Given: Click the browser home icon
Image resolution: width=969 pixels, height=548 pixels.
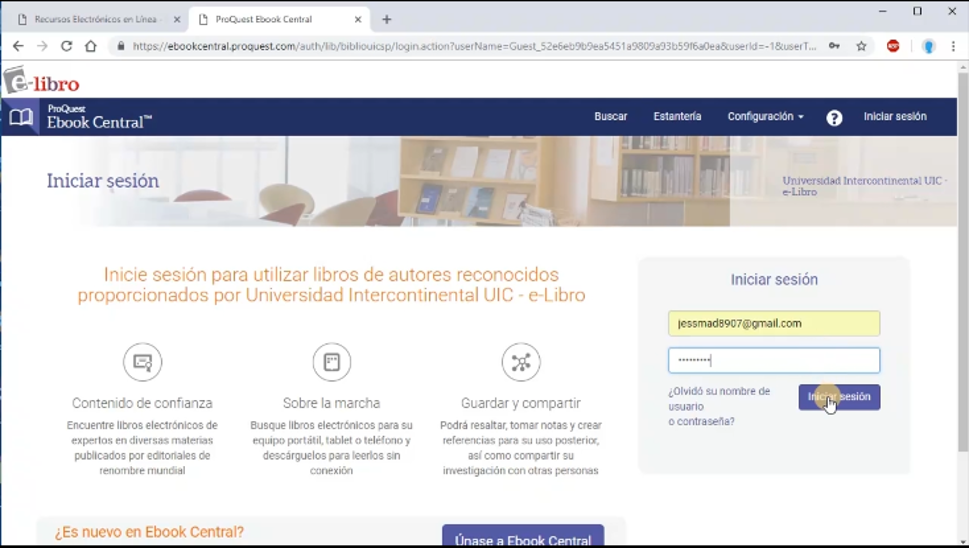Looking at the screenshot, I should 90,46.
